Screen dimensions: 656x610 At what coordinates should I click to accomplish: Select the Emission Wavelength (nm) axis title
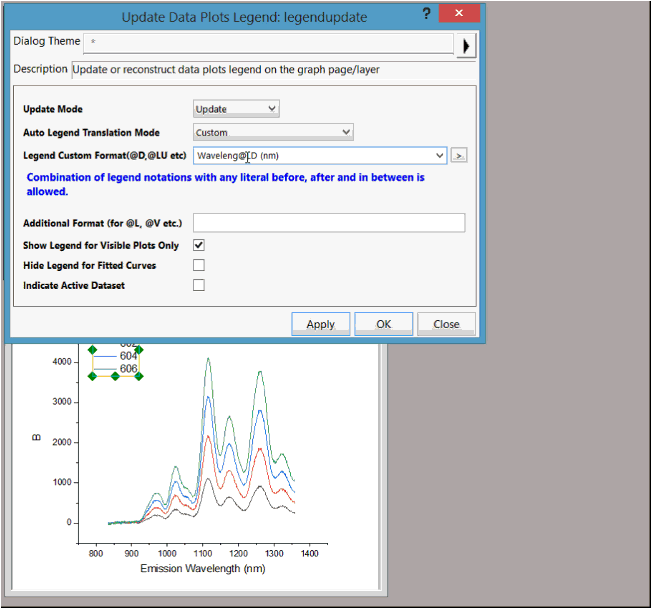(201, 569)
